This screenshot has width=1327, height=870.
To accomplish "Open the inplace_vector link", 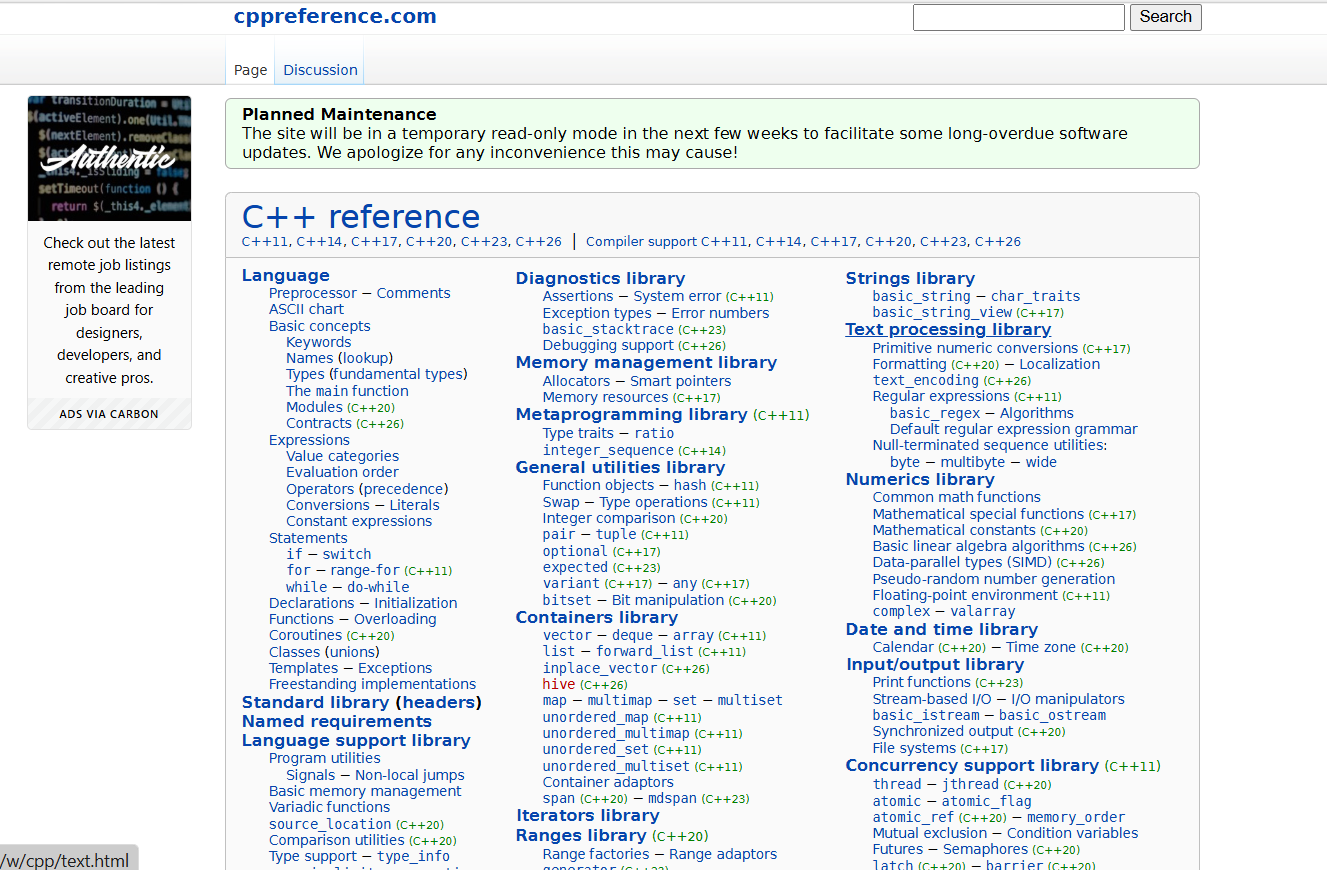I will click(x=600, y=668).
